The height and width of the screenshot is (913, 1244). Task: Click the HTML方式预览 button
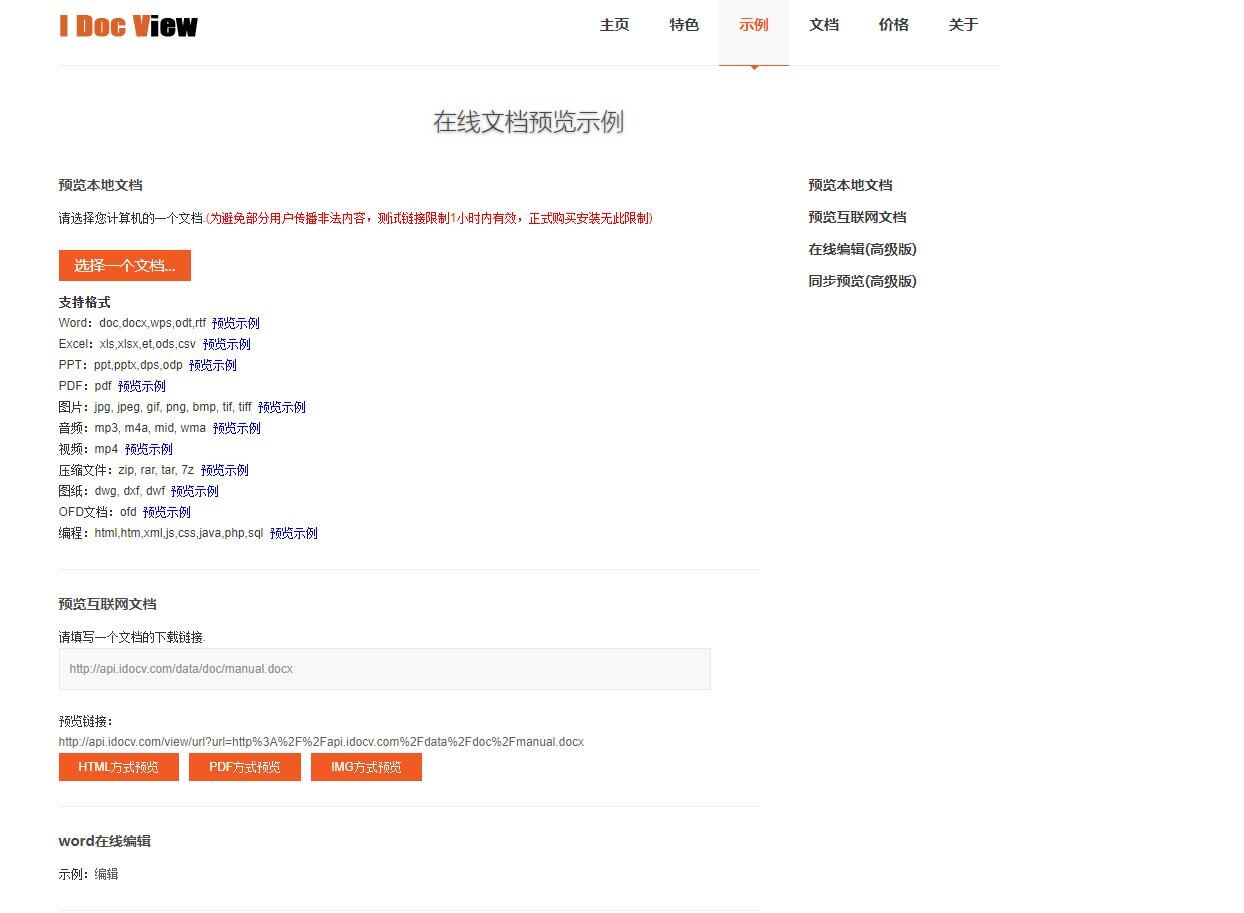tap(118, 767)
